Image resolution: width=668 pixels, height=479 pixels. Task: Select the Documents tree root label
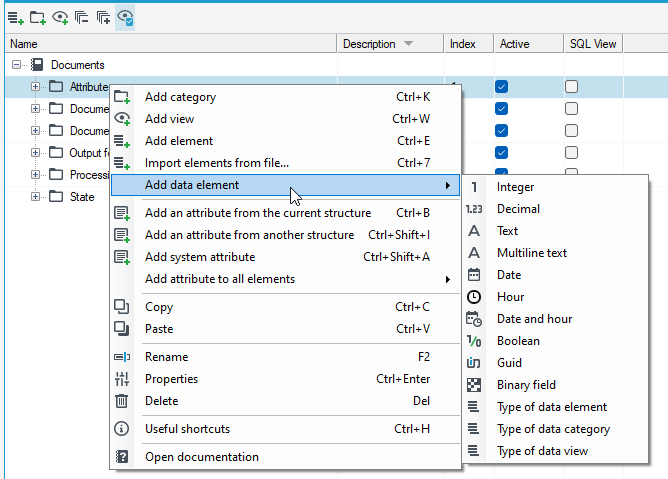[78, 65]
